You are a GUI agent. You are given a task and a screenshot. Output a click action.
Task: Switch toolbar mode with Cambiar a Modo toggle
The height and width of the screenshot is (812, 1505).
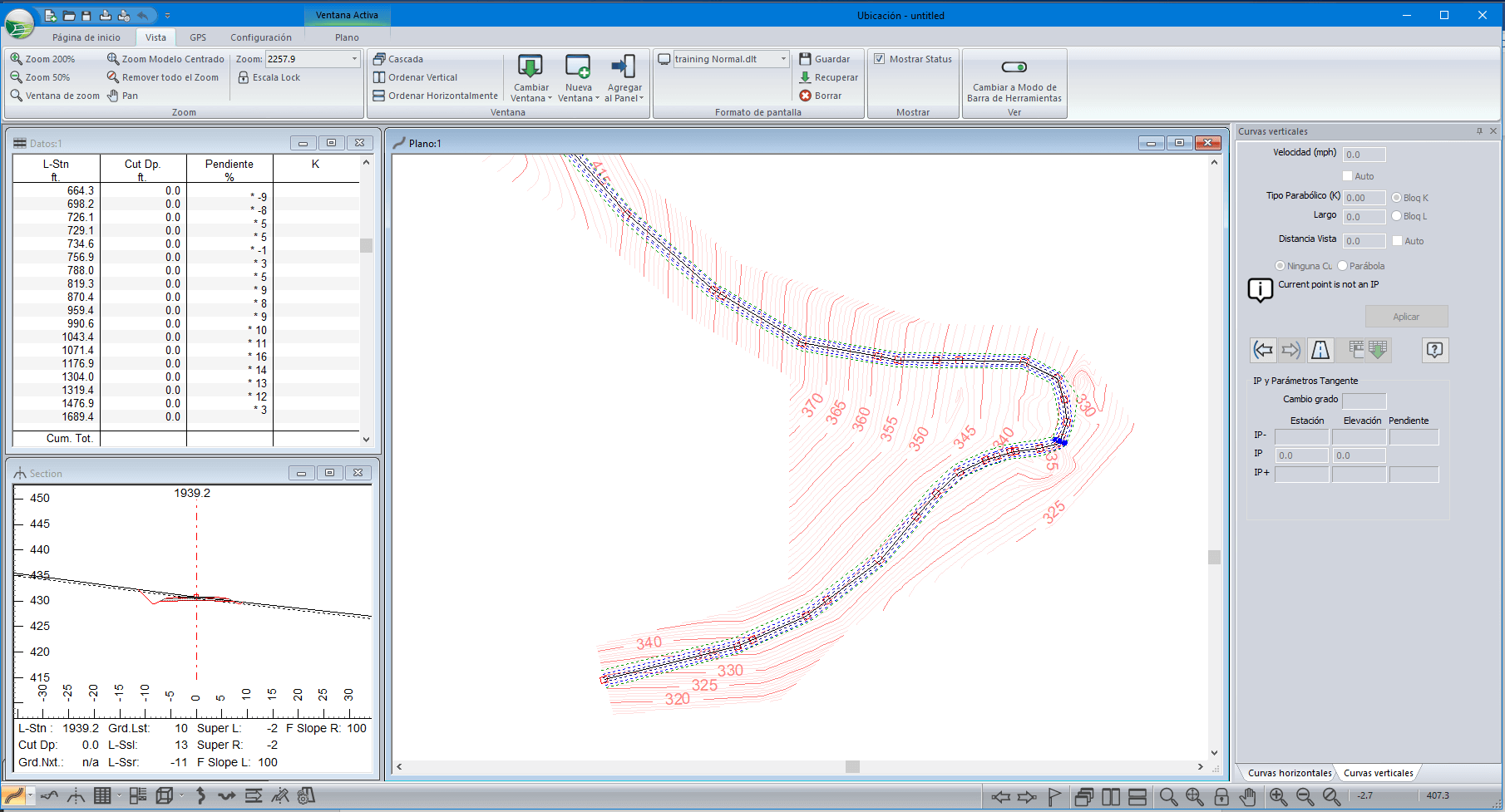click(1014, 67)
